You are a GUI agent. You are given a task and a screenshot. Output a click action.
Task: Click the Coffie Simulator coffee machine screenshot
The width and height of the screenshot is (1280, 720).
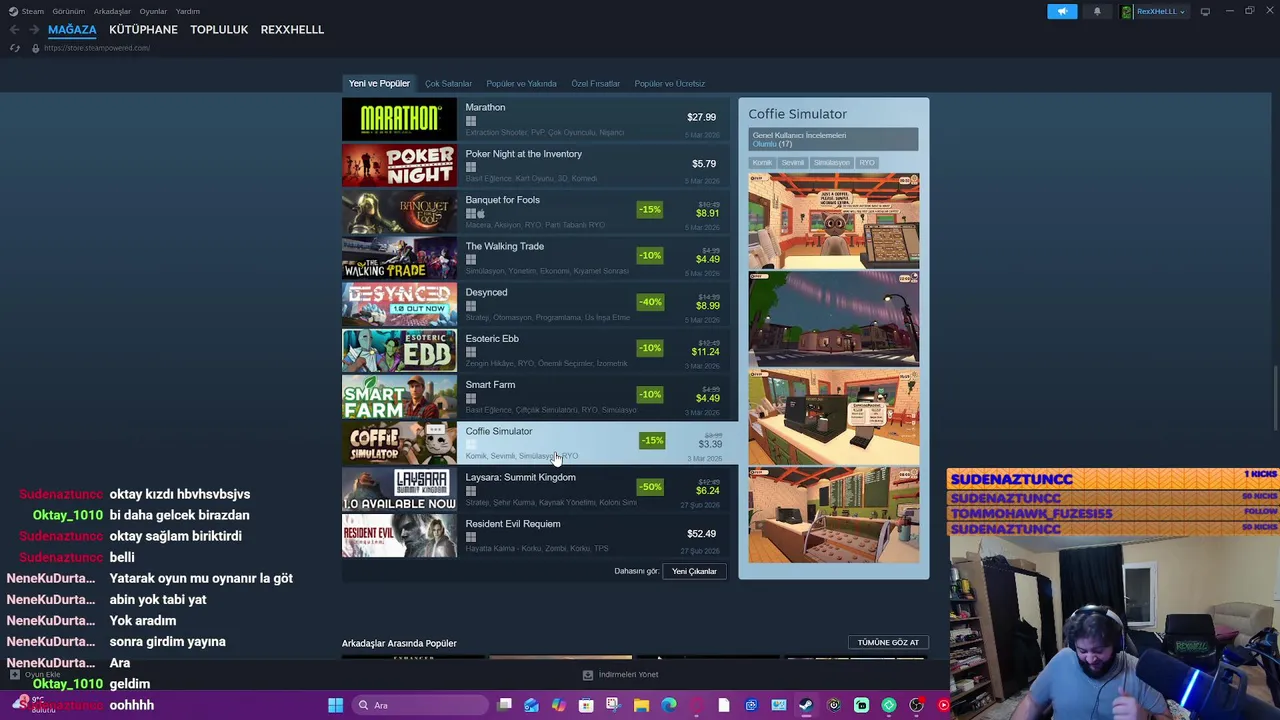coord(834,417)
